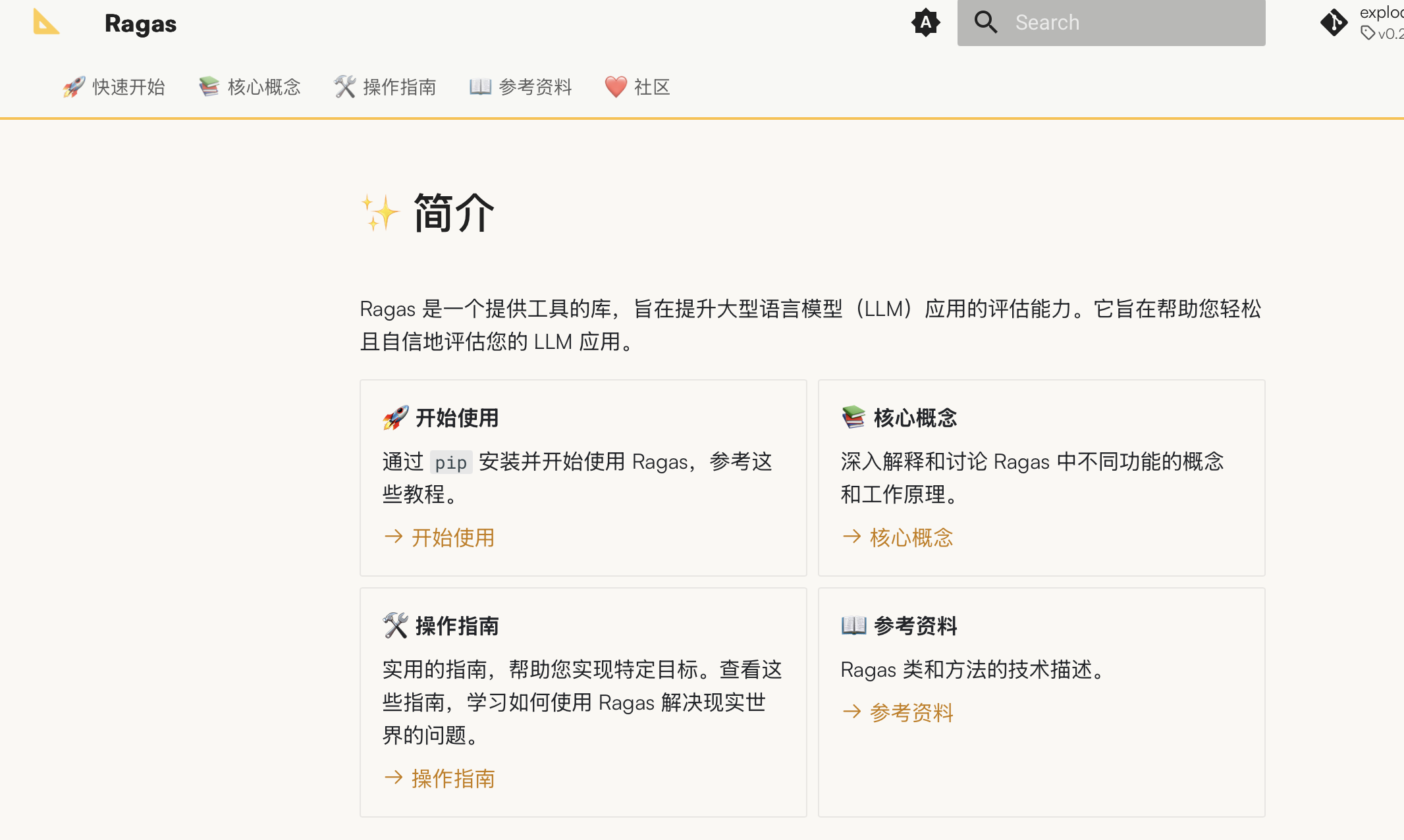Screen dimensions: 1404x840
Task: Click the v0.2 version tag label
Action: [x=1388, y=34]
